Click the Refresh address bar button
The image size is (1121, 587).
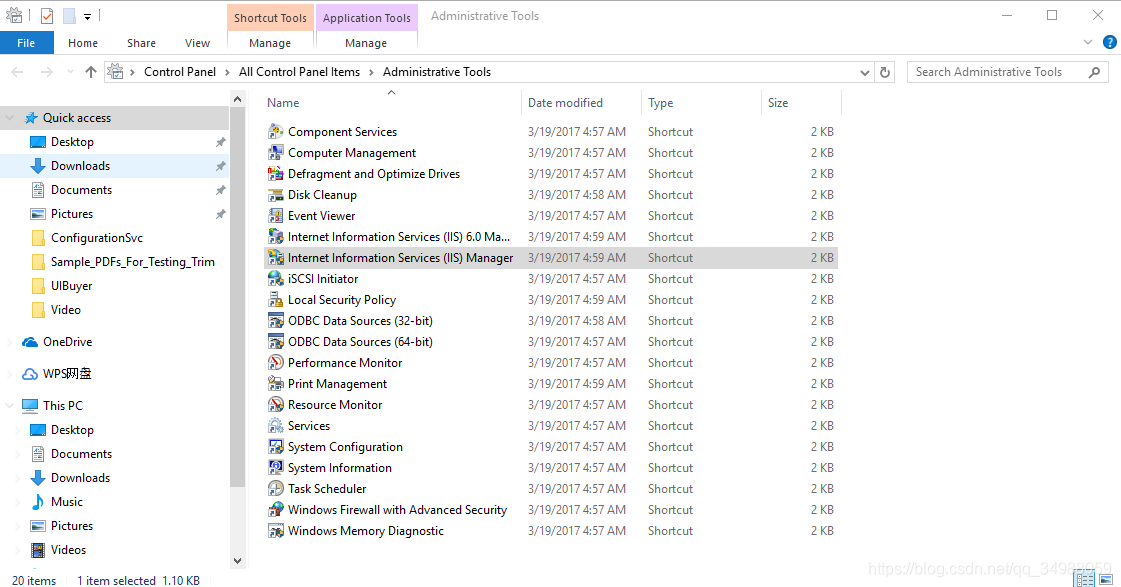pos(884,72)
